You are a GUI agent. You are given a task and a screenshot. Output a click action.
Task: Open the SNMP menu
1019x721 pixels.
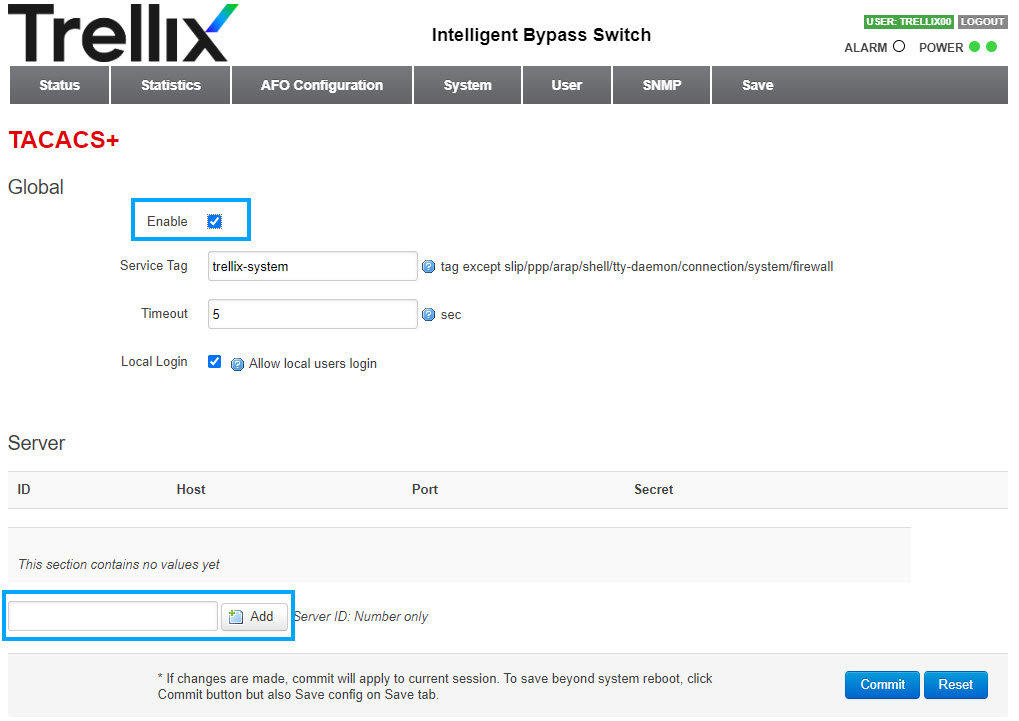pos(662,85)
